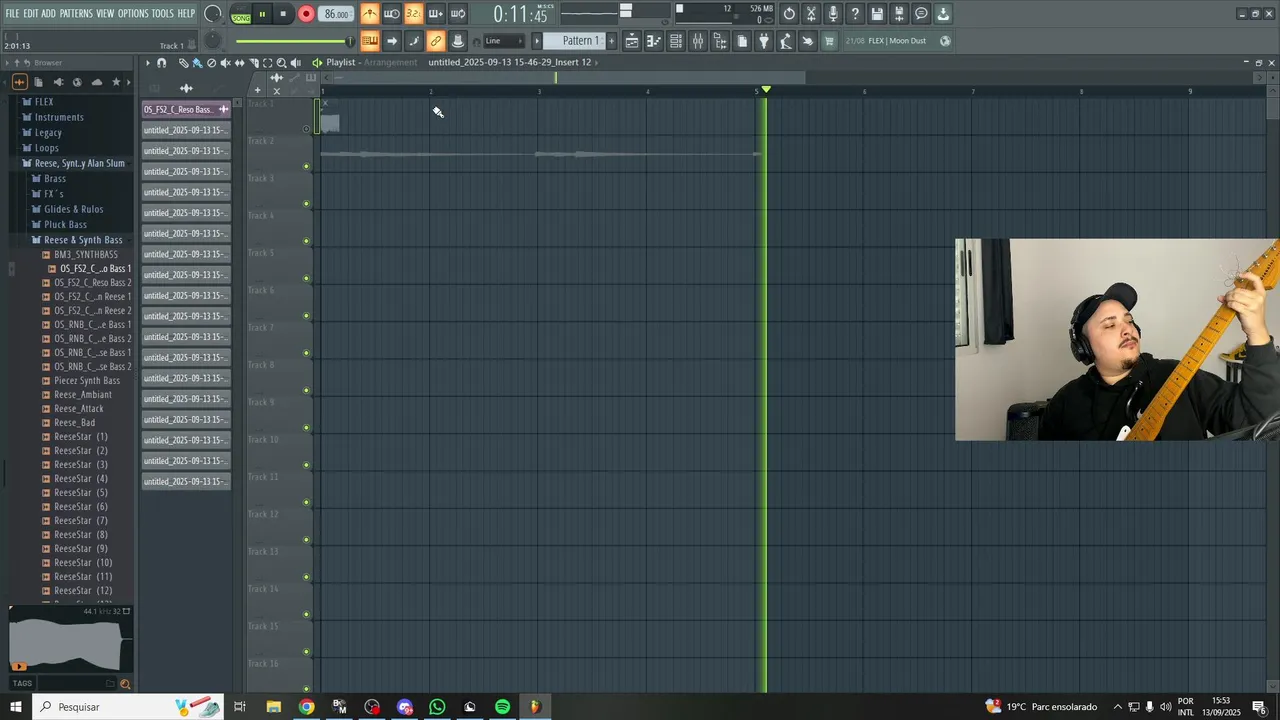Enable typing keyboard to piano icon
The image size is (1280, 720).
click(x=370, y=41)
